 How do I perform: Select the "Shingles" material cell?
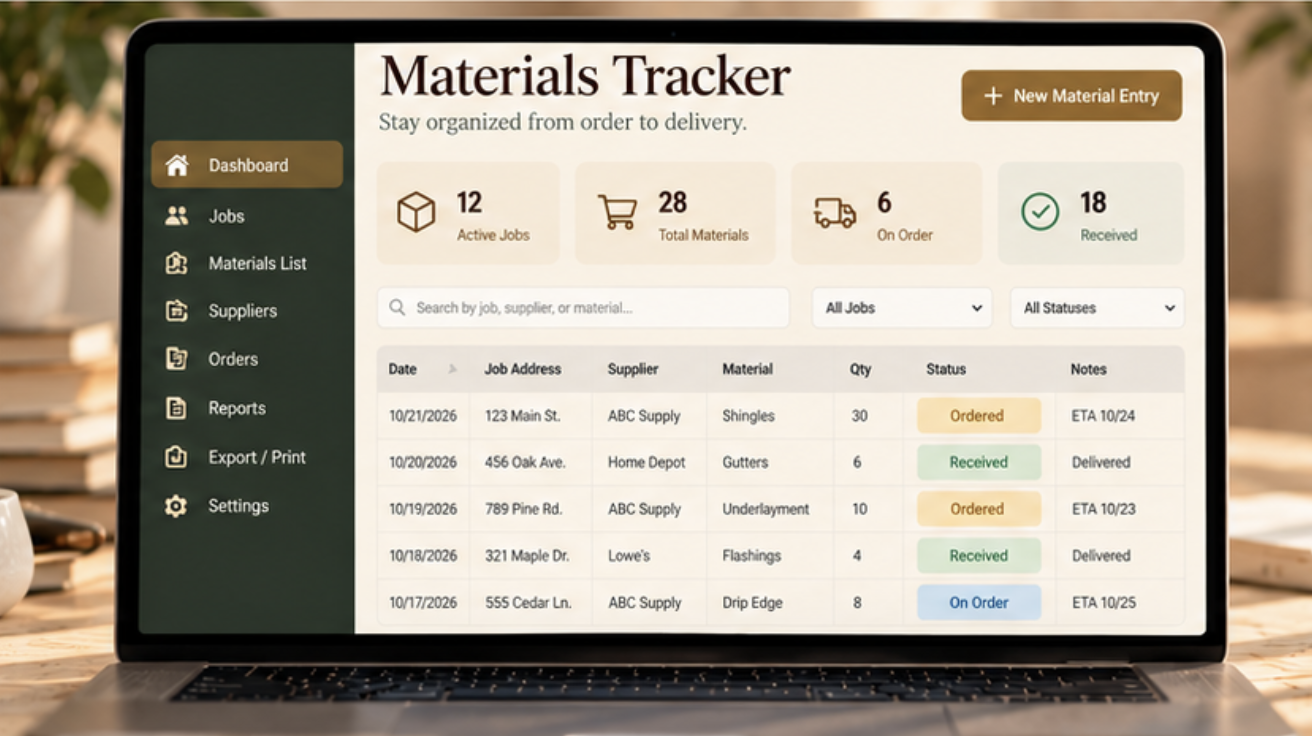pos(748,416)
